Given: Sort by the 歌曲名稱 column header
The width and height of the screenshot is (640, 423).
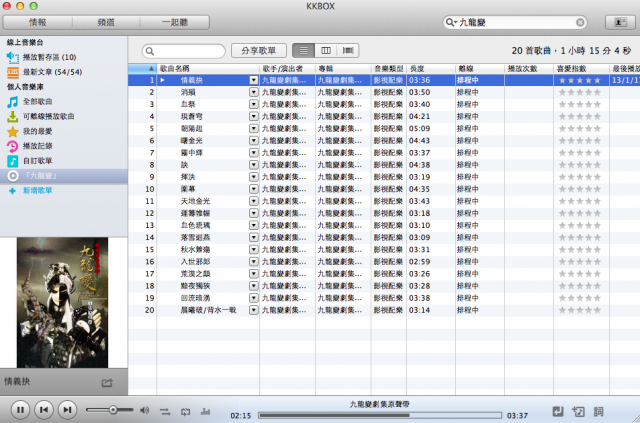Looking at the screenshot, I should [x=208, y=69].
